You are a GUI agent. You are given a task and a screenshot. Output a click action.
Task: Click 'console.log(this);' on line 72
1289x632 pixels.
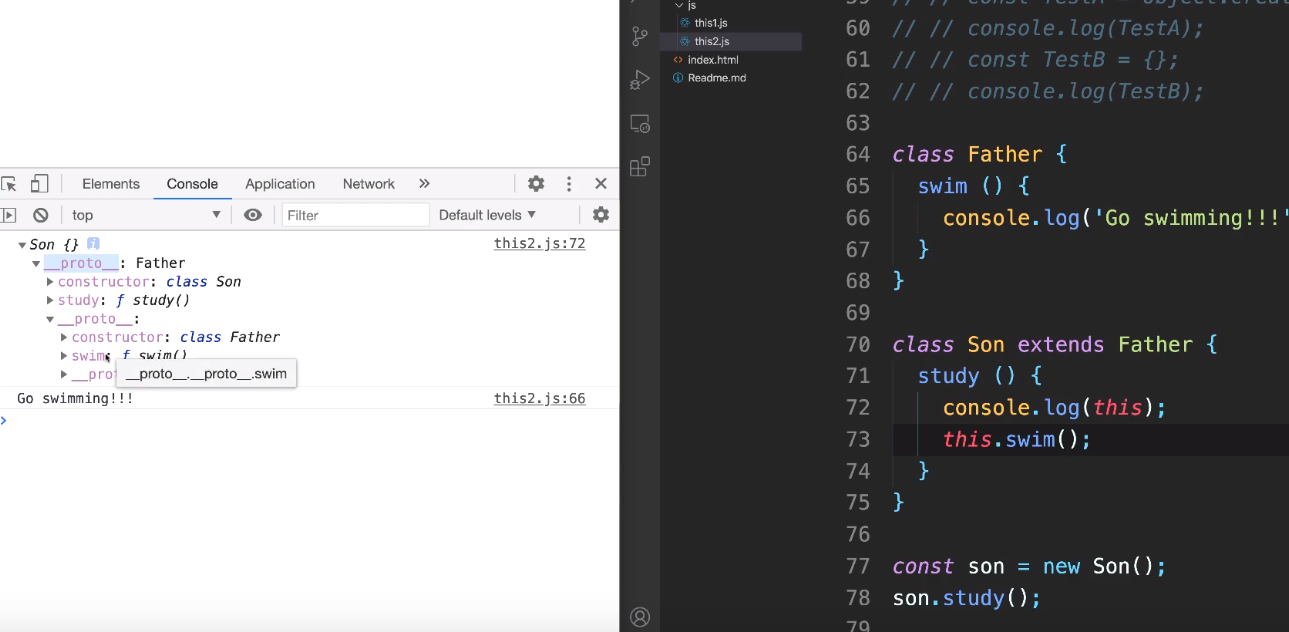click(1054, 408)
